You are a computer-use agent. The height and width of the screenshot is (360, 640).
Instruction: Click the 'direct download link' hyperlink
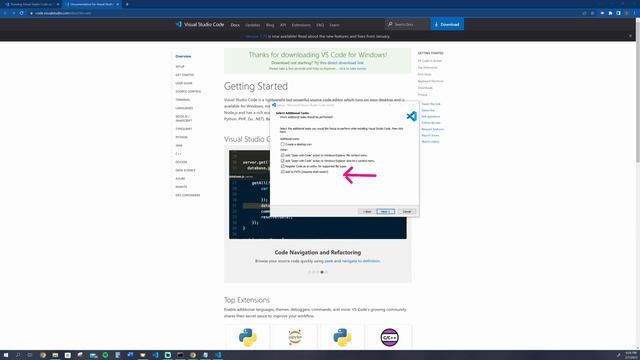(x=345, y=63)
